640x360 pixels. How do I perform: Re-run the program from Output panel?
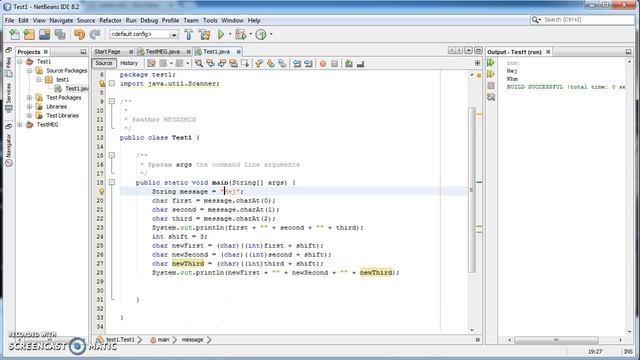click(491, 62)
